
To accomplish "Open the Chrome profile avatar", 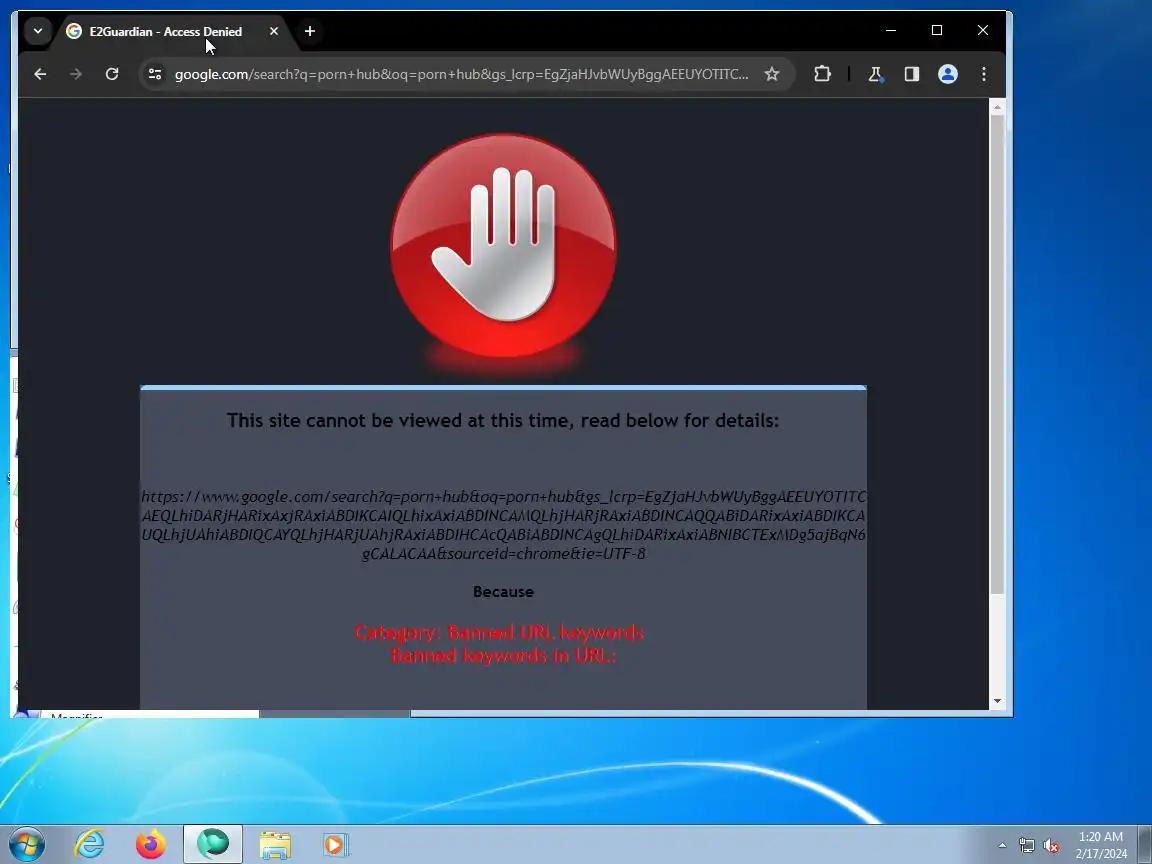I will coord(948,74).
